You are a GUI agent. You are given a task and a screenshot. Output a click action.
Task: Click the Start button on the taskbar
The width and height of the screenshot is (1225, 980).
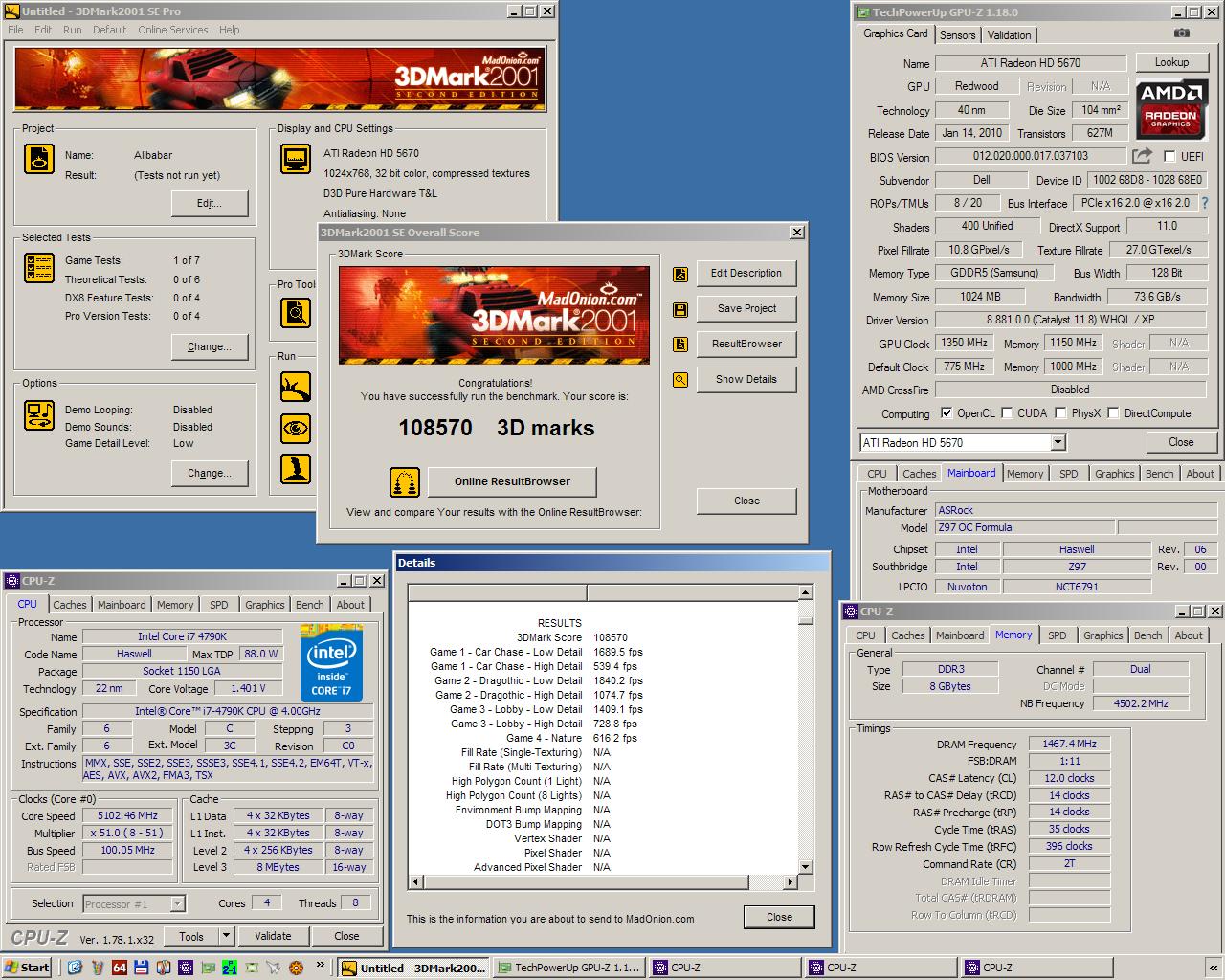(x=27, y=968)
